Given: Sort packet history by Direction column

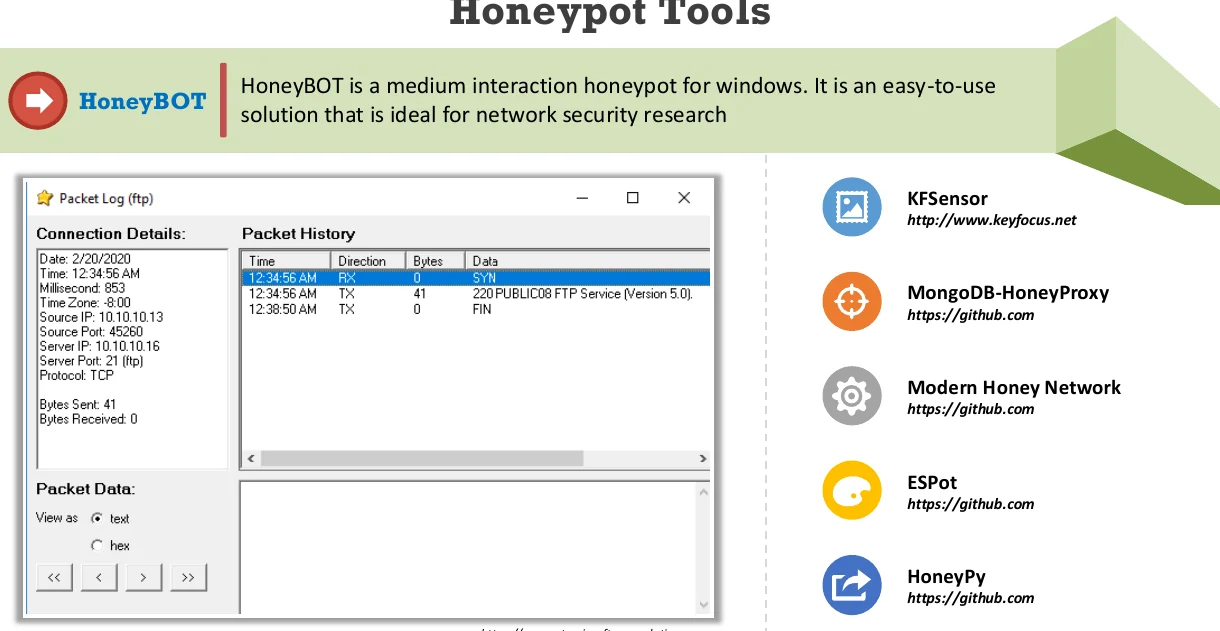Looking at the screenshot, I should coord(368,261).
